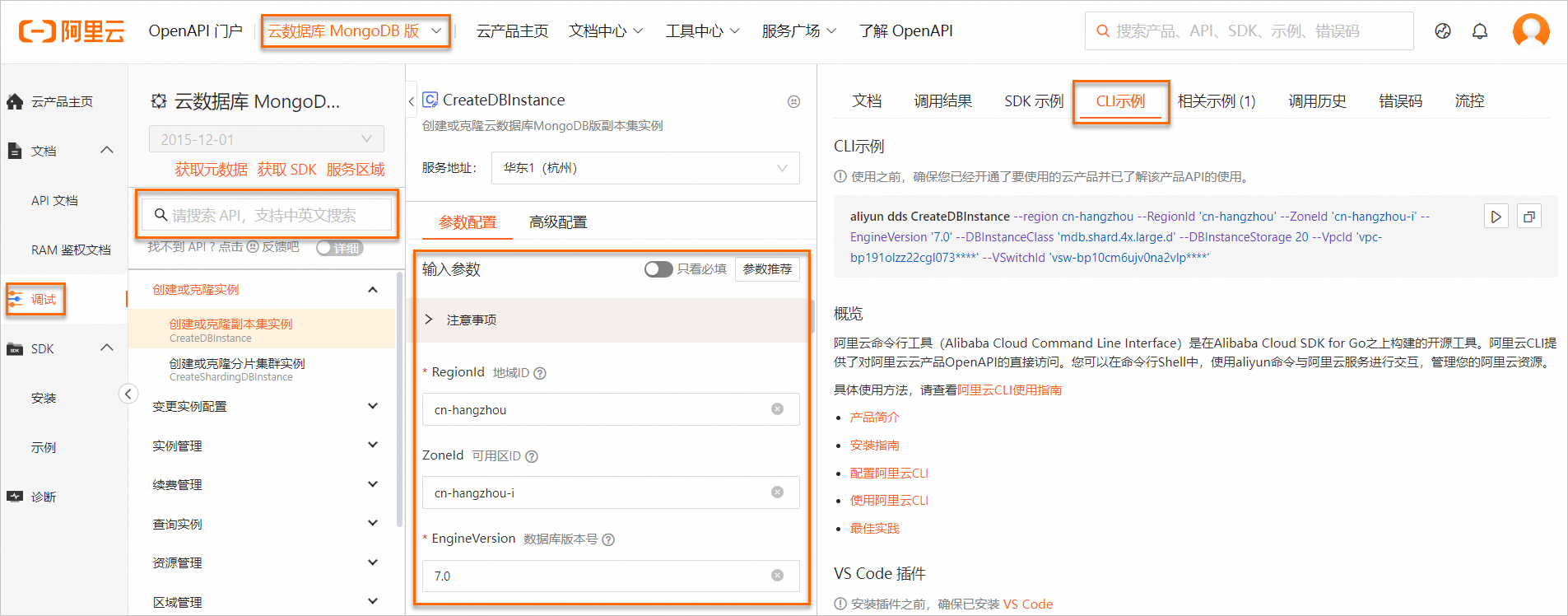Click the 获取元数据 link
This screenshot has height=616, width=1568.
point(211,170)
